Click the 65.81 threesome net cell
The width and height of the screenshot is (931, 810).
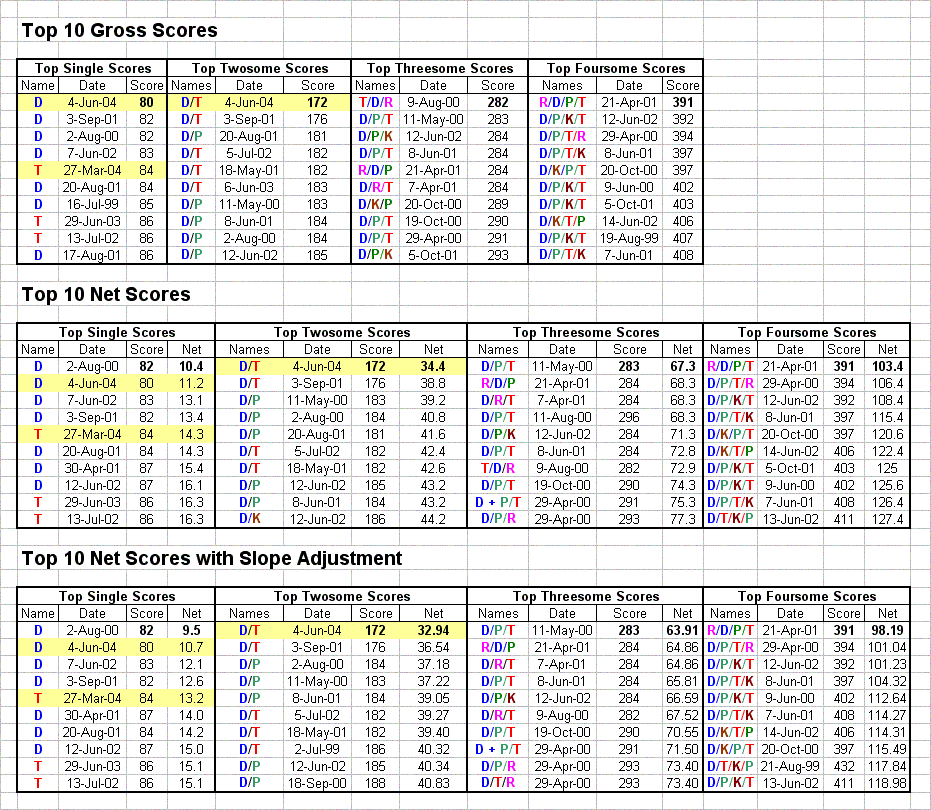683,681
